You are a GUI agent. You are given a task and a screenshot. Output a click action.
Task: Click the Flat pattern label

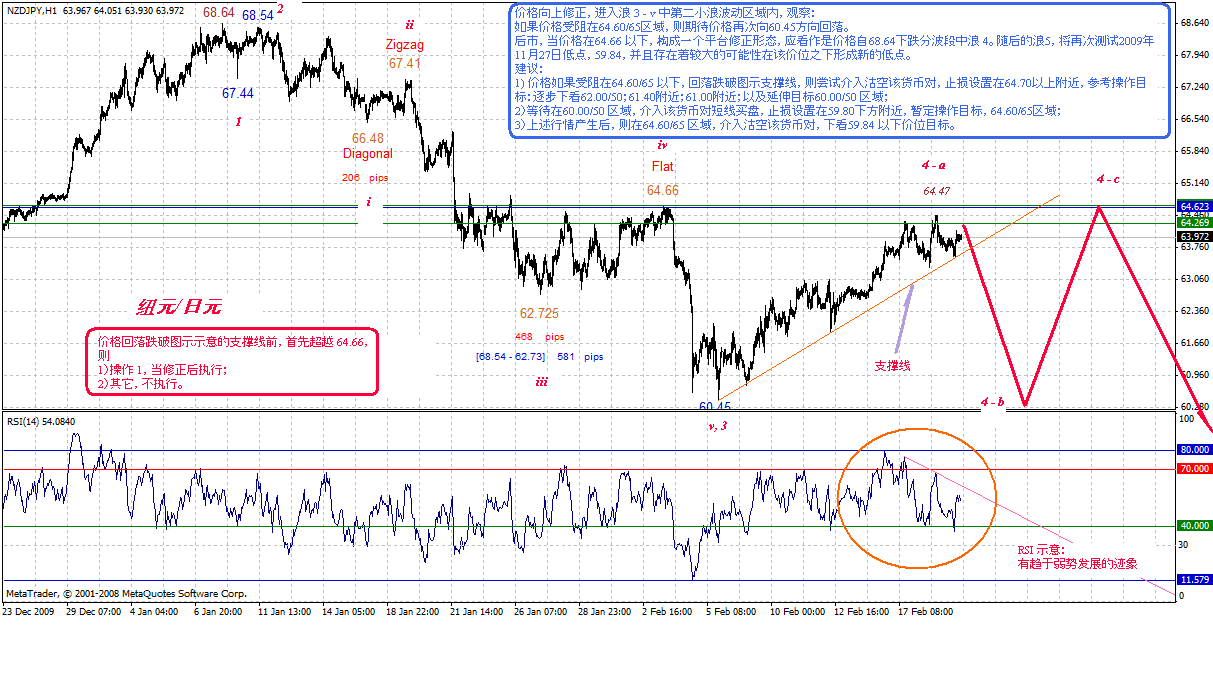tap(662, 166)
